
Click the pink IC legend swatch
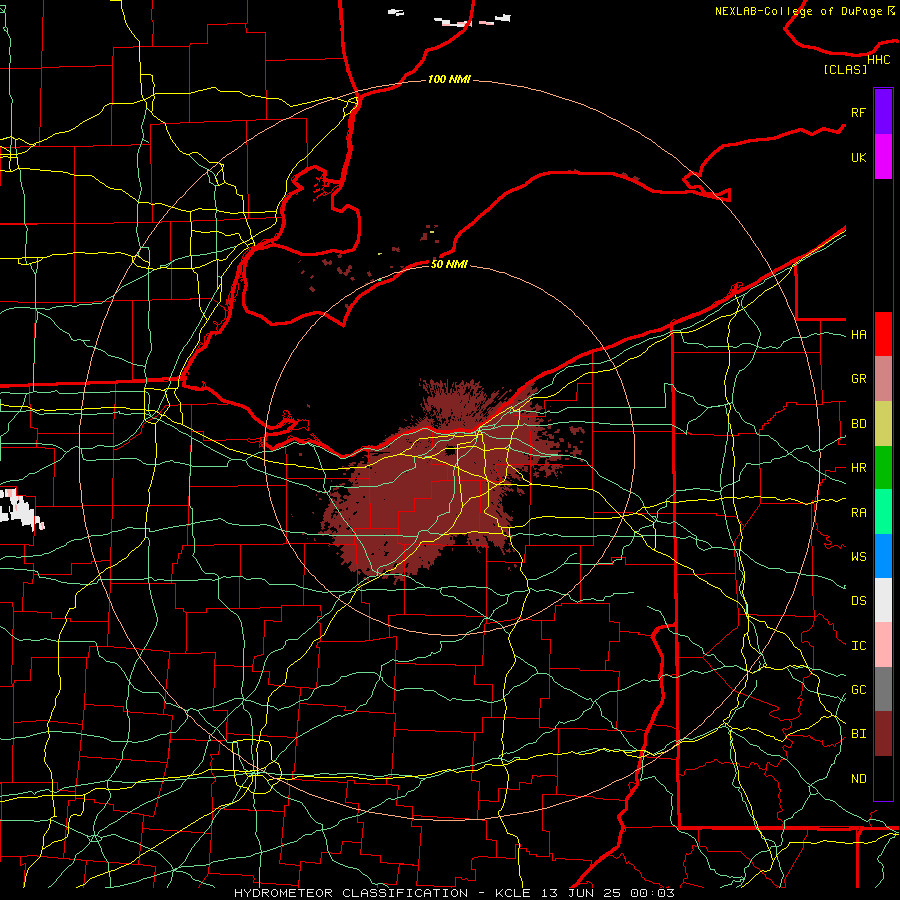pos(883,645)
